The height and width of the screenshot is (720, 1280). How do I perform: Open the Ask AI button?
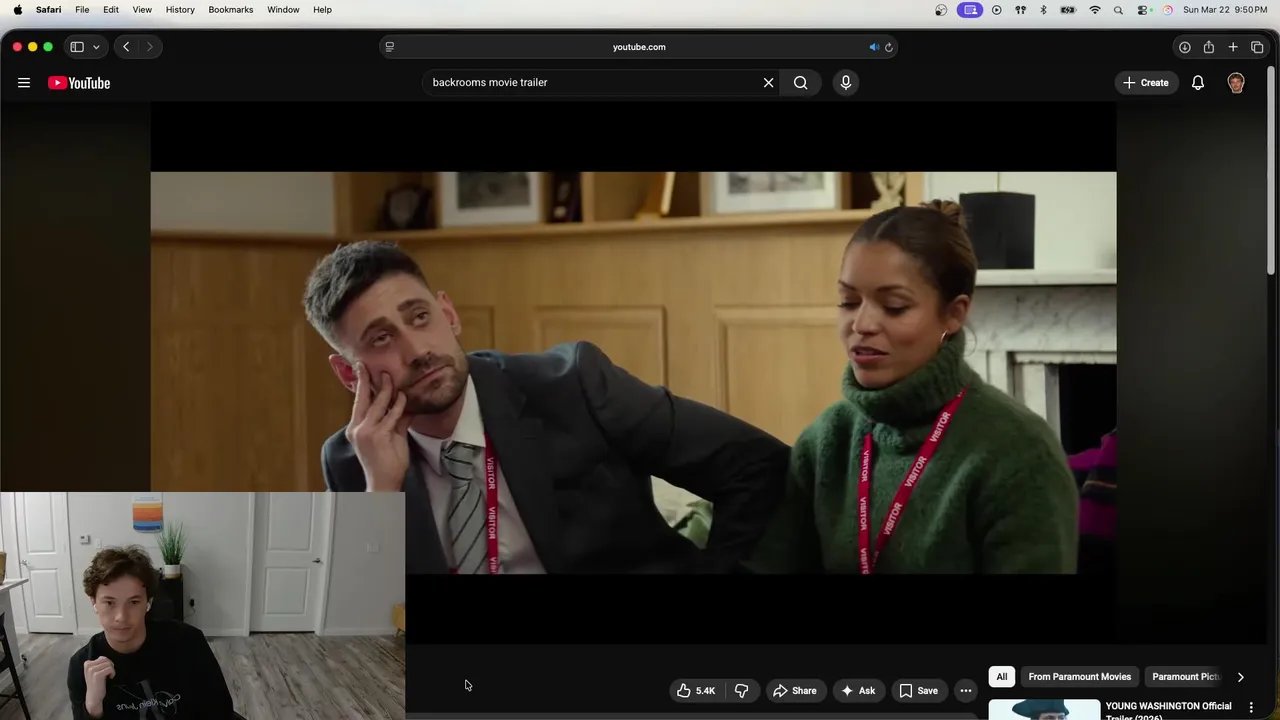(x=858, y=691)
